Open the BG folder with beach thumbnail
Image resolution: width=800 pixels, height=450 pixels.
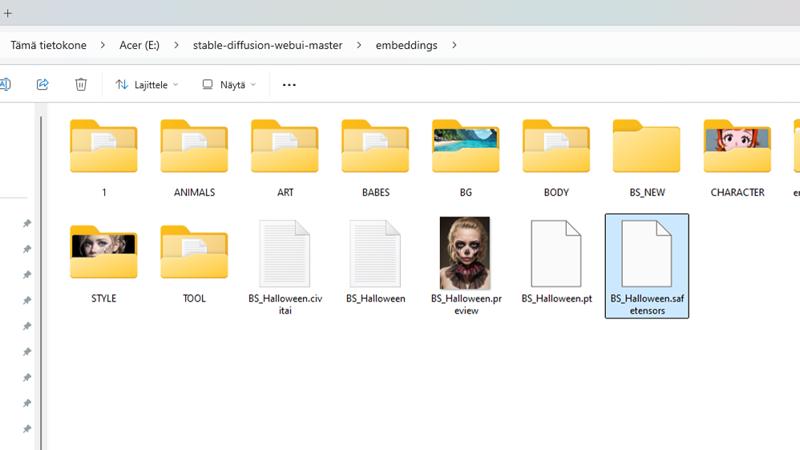[466, 158]
